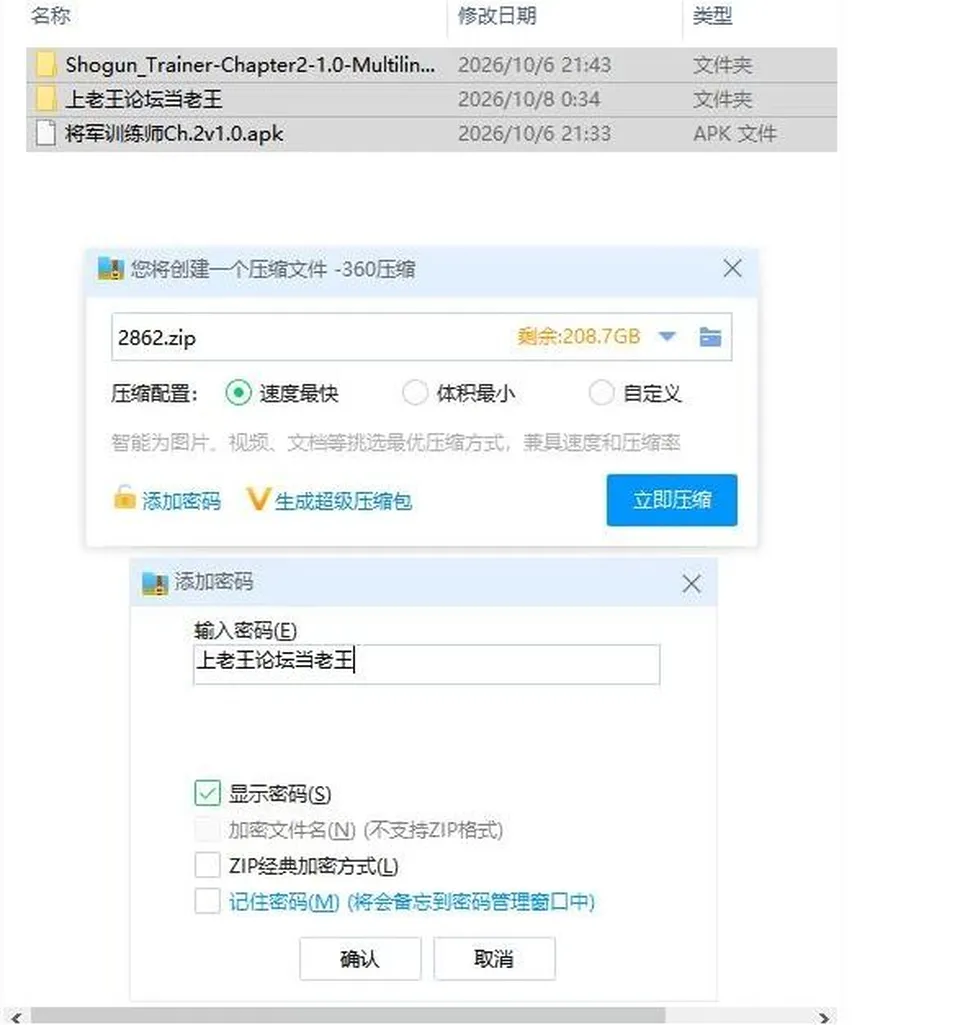This screenshot has height=1025, width=960.
Task: Select the Shogun_Trainer-Chapter2-1.0-Multilin... folder name
Action: point(250,65)
